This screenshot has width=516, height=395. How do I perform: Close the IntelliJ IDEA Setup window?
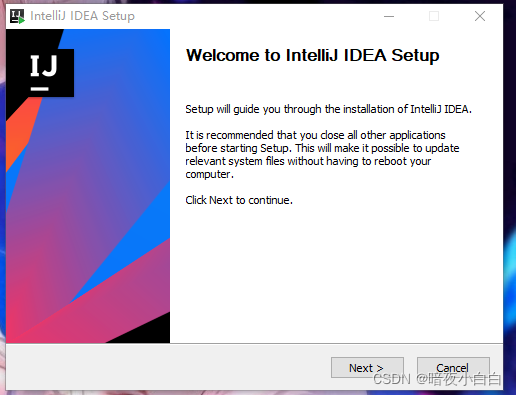[x=480, y=16]
